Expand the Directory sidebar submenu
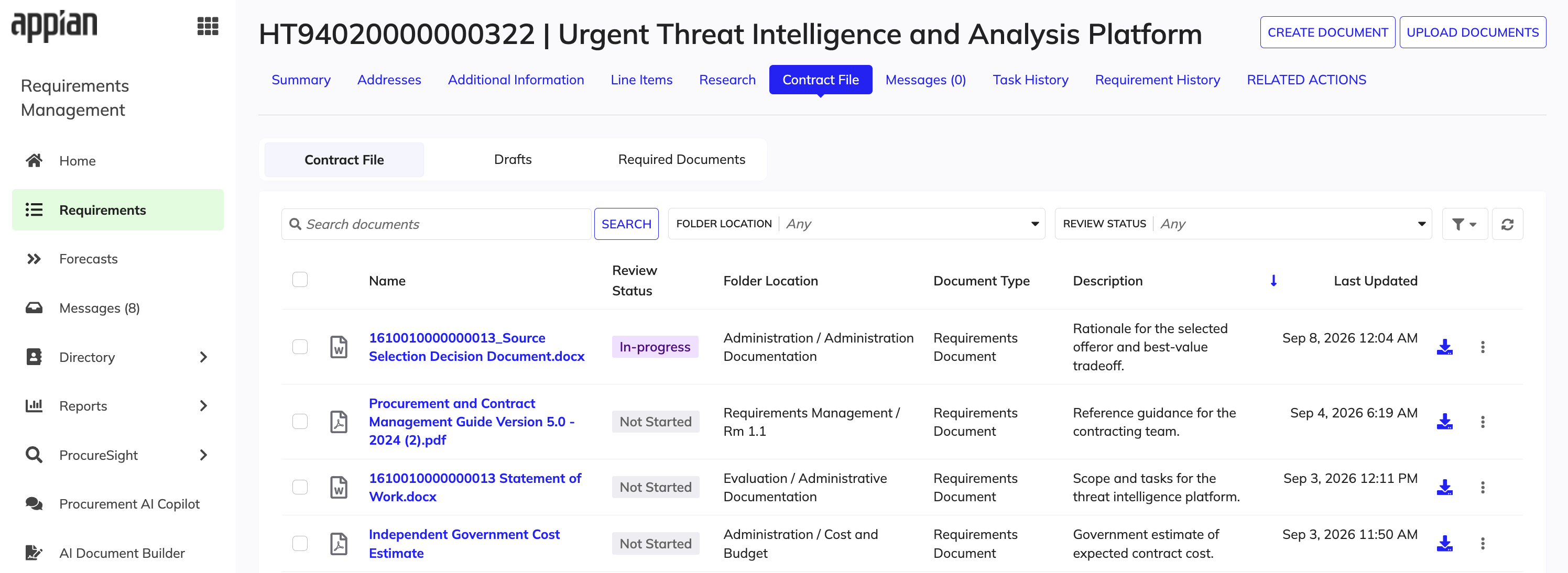 tap(203, 357)
